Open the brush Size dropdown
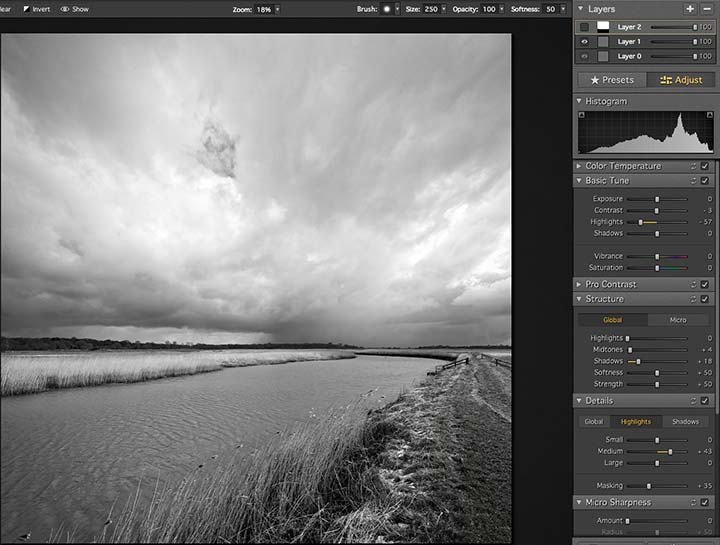Image resolution: width=720 pixels, height=545 pixels. tap(444, 9)
